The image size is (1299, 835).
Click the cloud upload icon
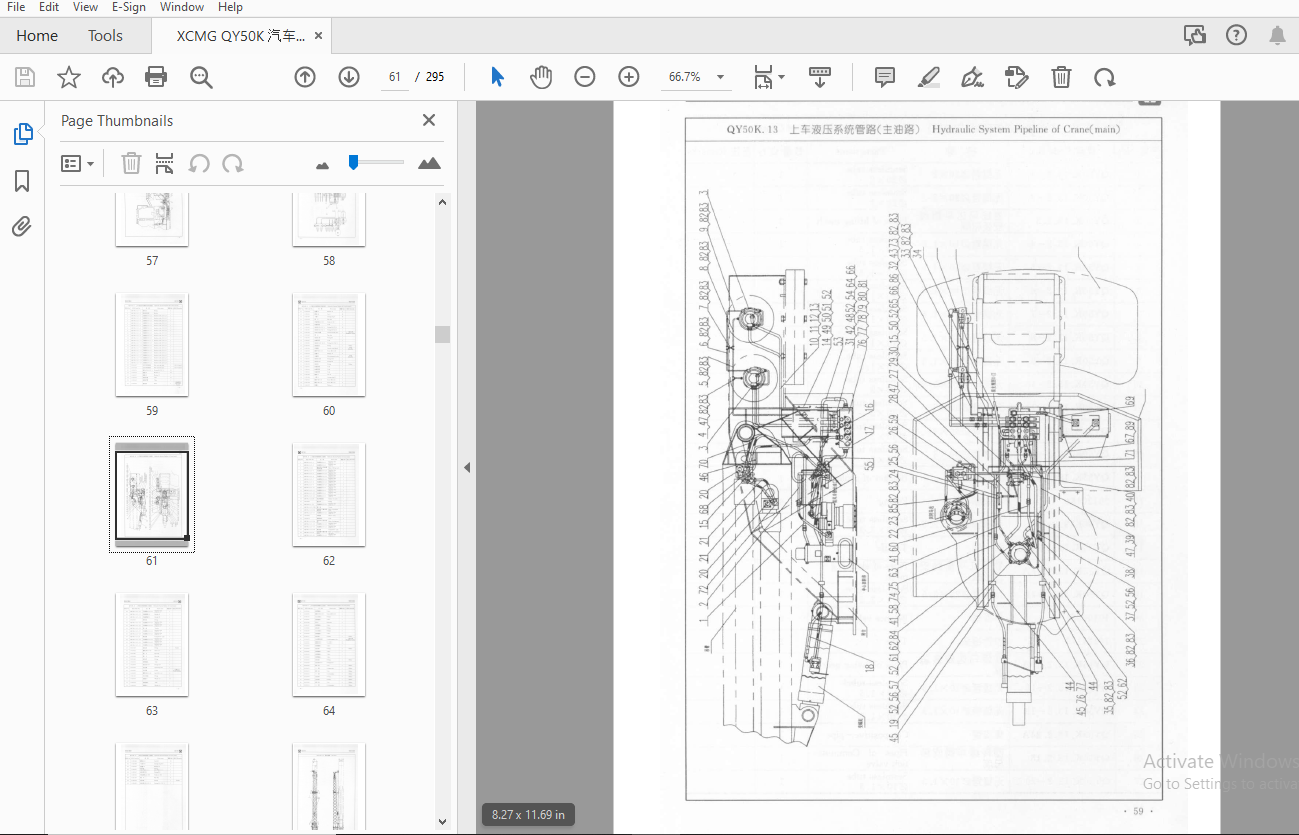113,77
